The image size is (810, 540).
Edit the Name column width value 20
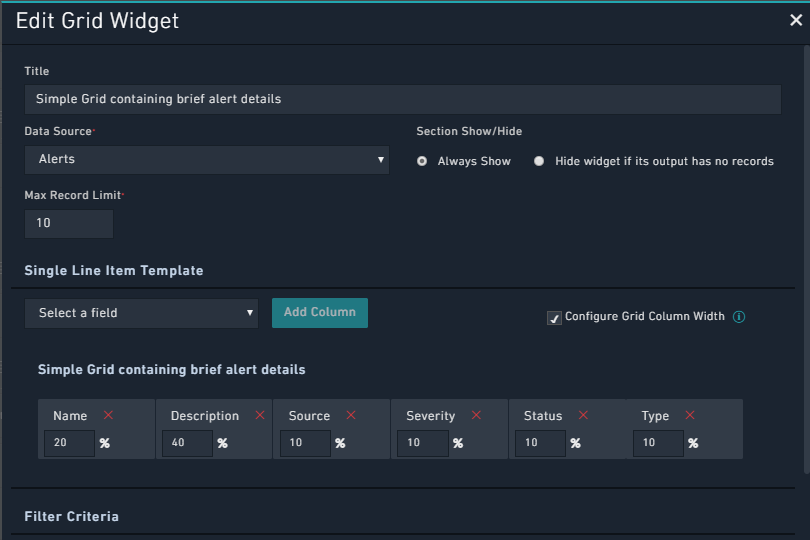(69, 443)
